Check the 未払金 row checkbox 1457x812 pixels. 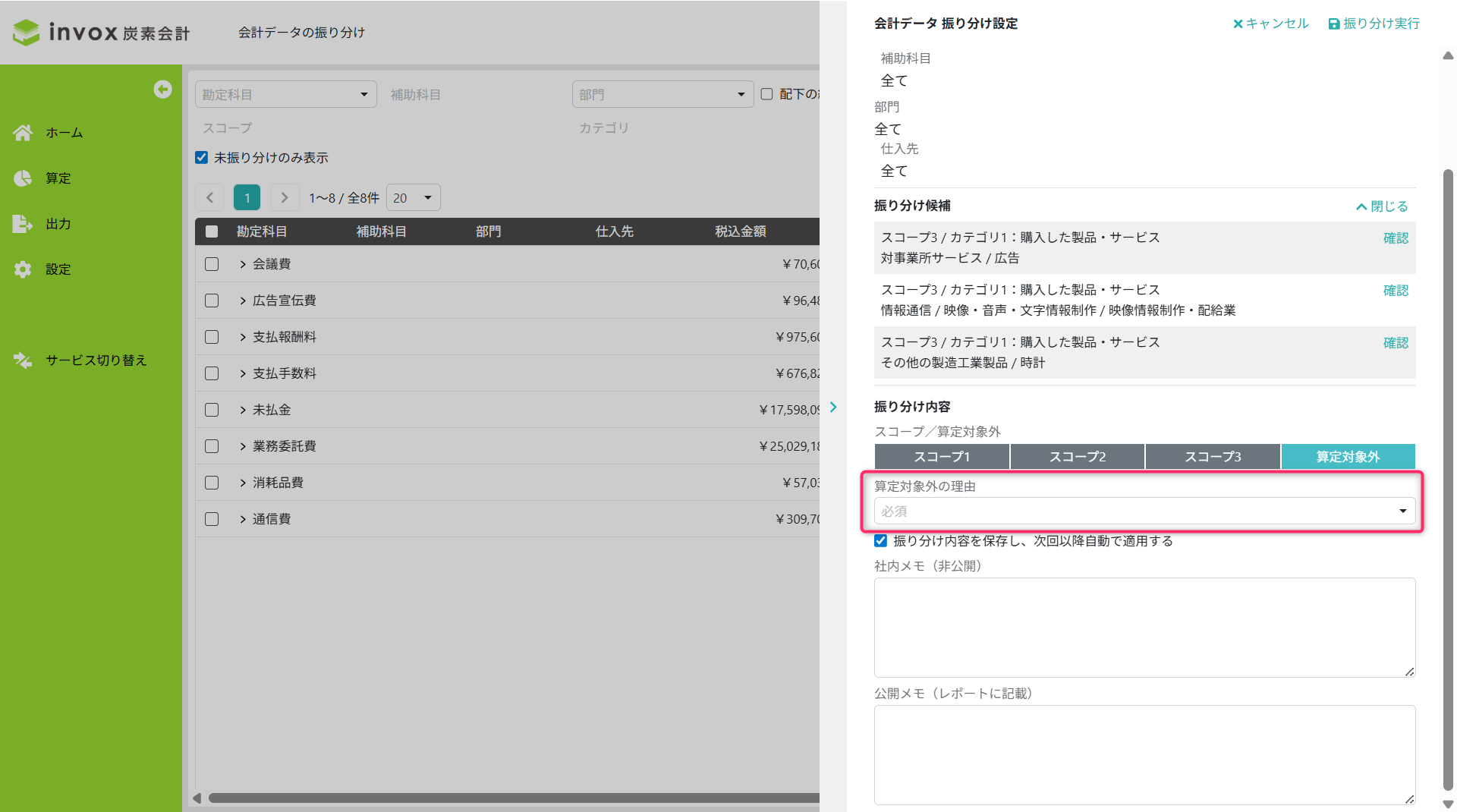212,410
